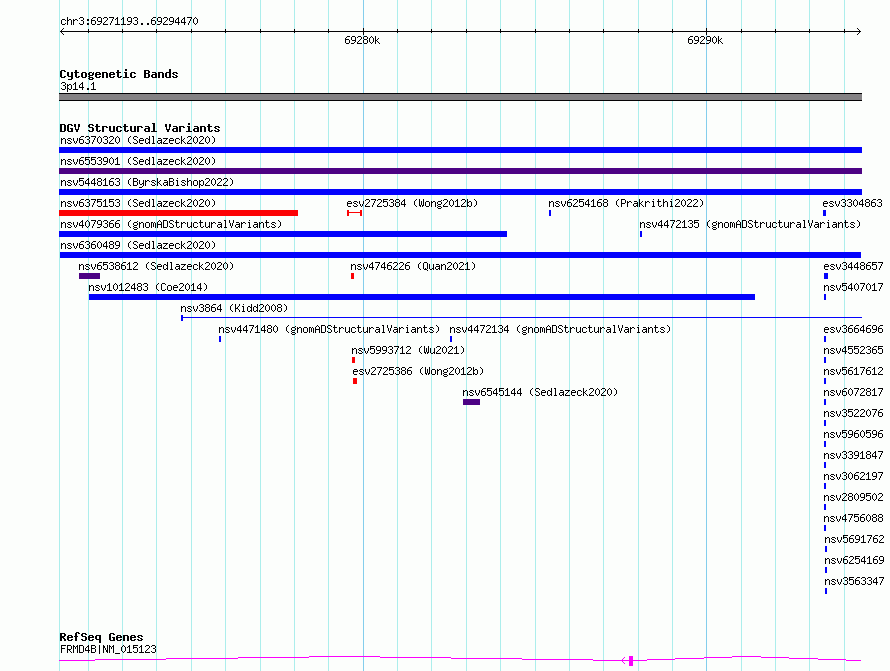Click the nsv3864 (Kidd2008) label
Viewport: 890px width, 671px height.
234,308
